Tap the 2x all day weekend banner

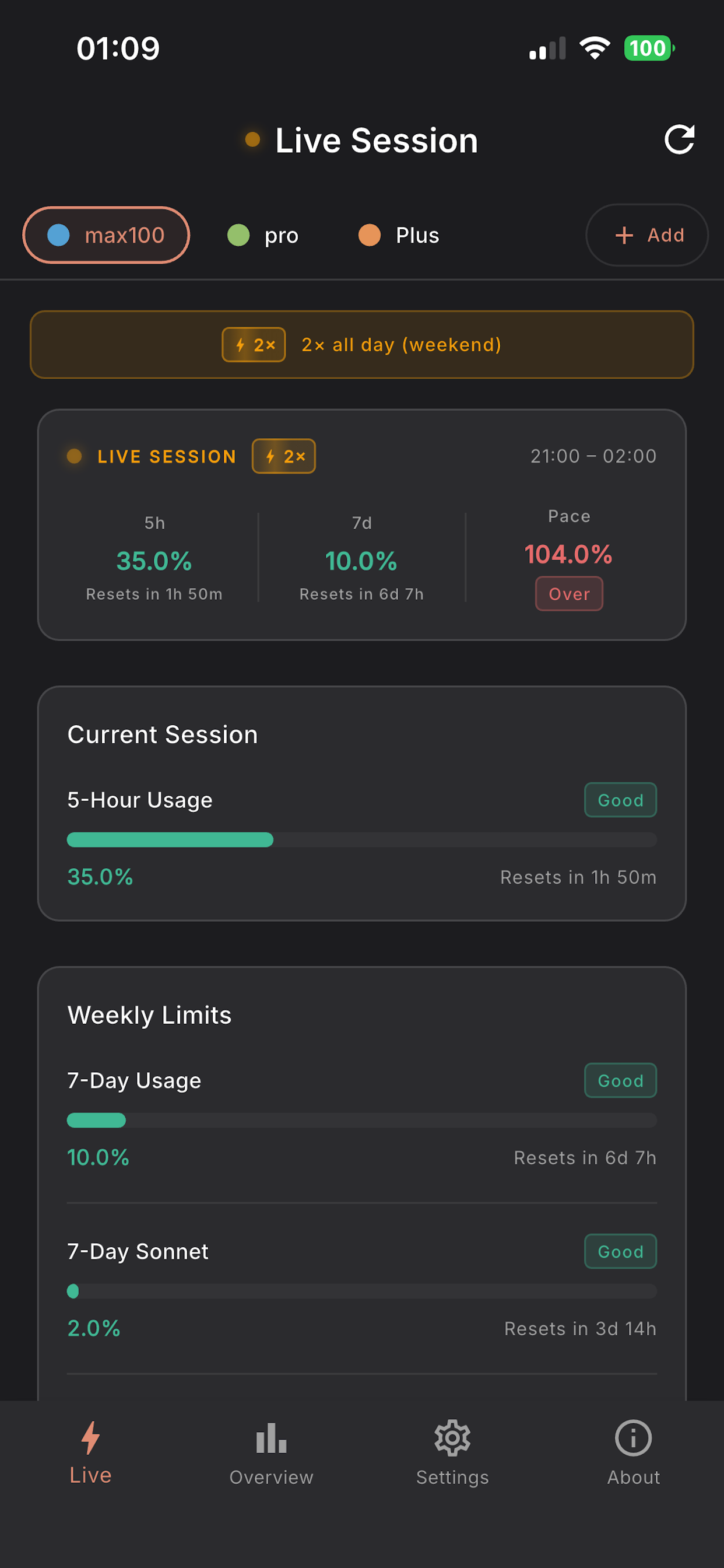coord(362,345)
